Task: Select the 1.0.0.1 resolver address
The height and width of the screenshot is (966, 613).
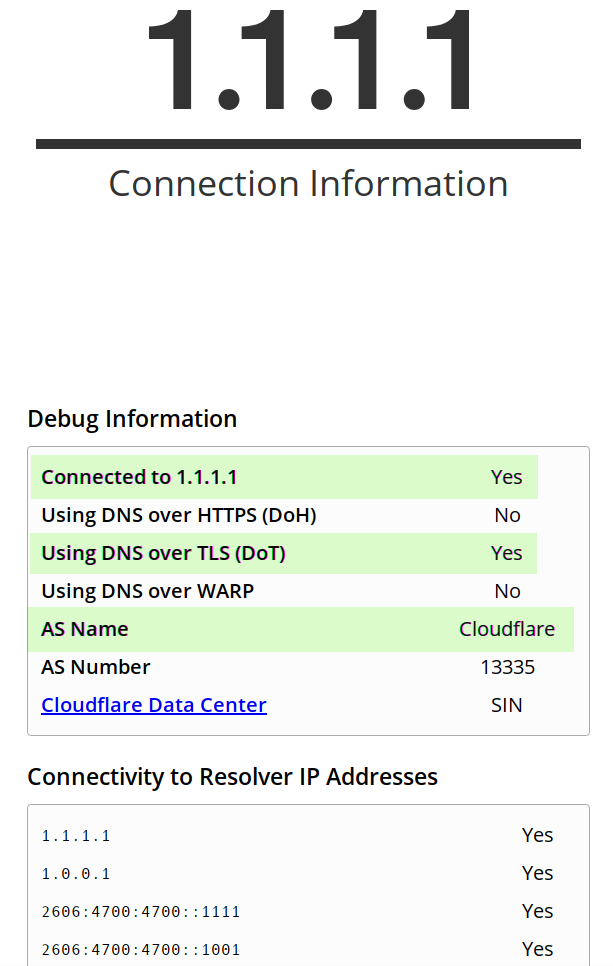Action: click(76, 874)
